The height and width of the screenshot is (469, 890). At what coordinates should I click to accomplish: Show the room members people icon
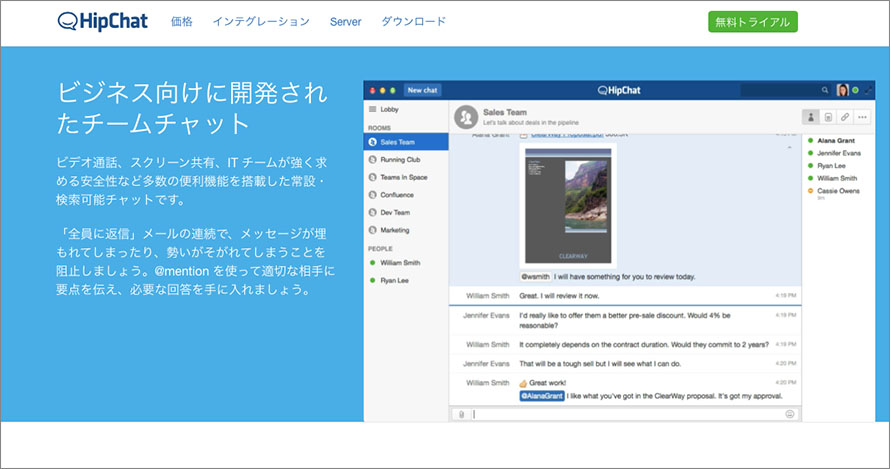pos(811,117)
